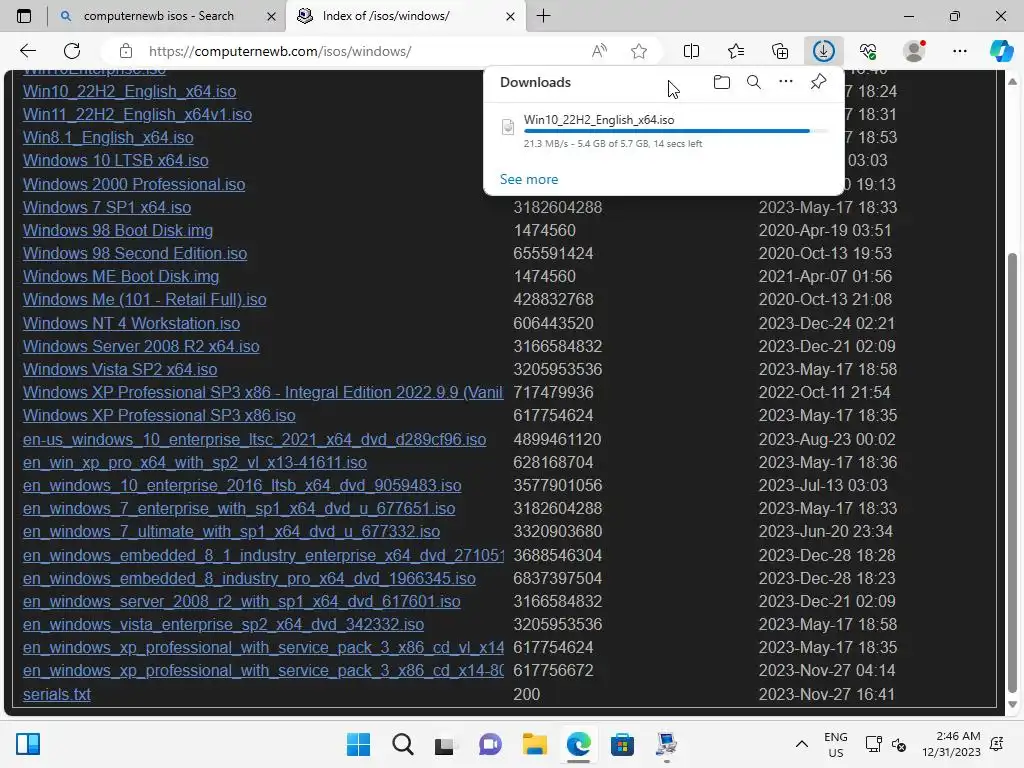Open Task View on the taskbar
This screenshot has height=768, width=1024.
pos(445,744)
